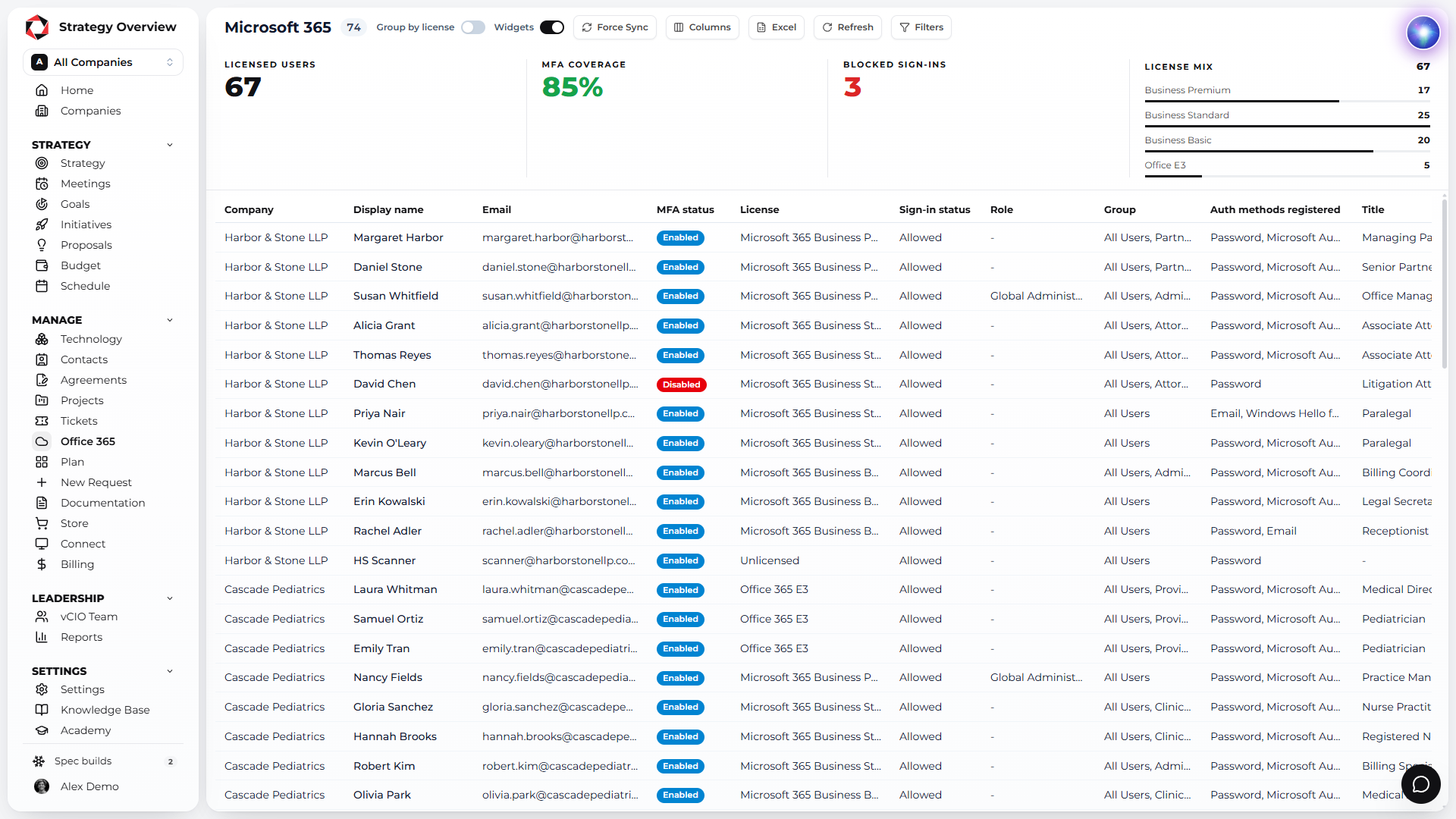Turn off the Widgets switch
Viewport: 1456px width, 819px height.
pyautogui.click(x=552, y=27)
